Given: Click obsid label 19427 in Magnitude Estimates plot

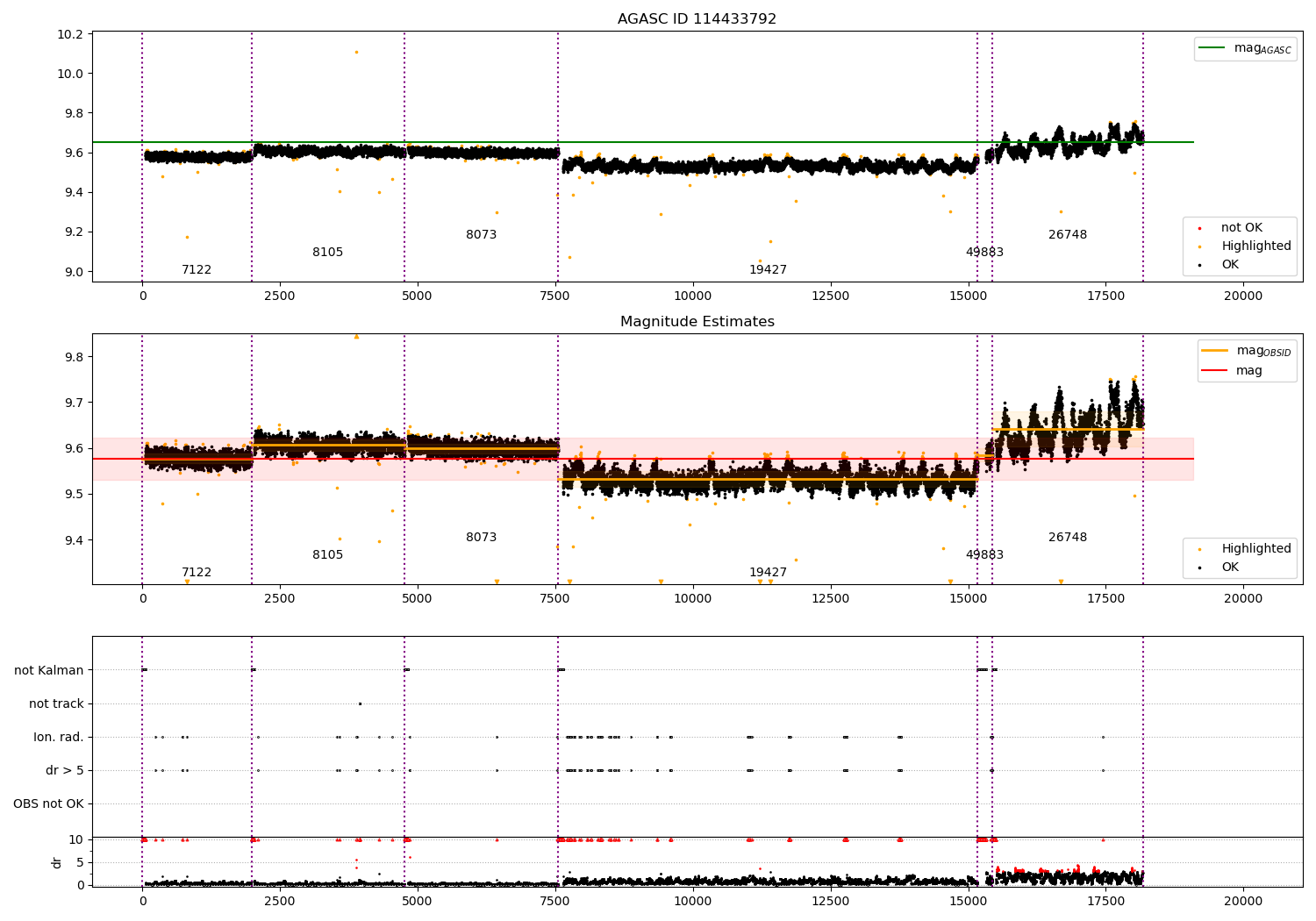Looking at the screenshot, I should point(768,573).
